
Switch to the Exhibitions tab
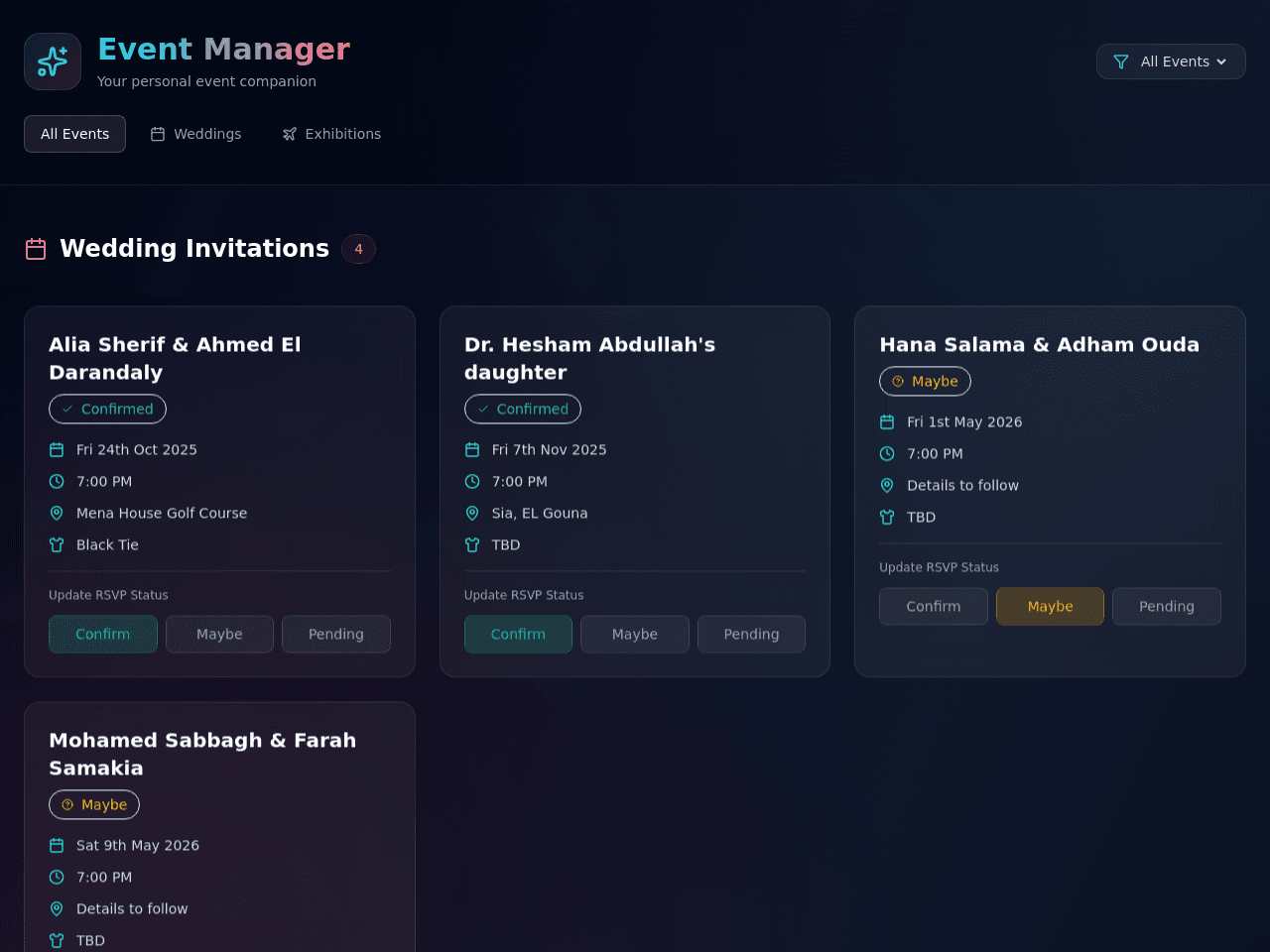pyautogui.click(x=331, y=134)
